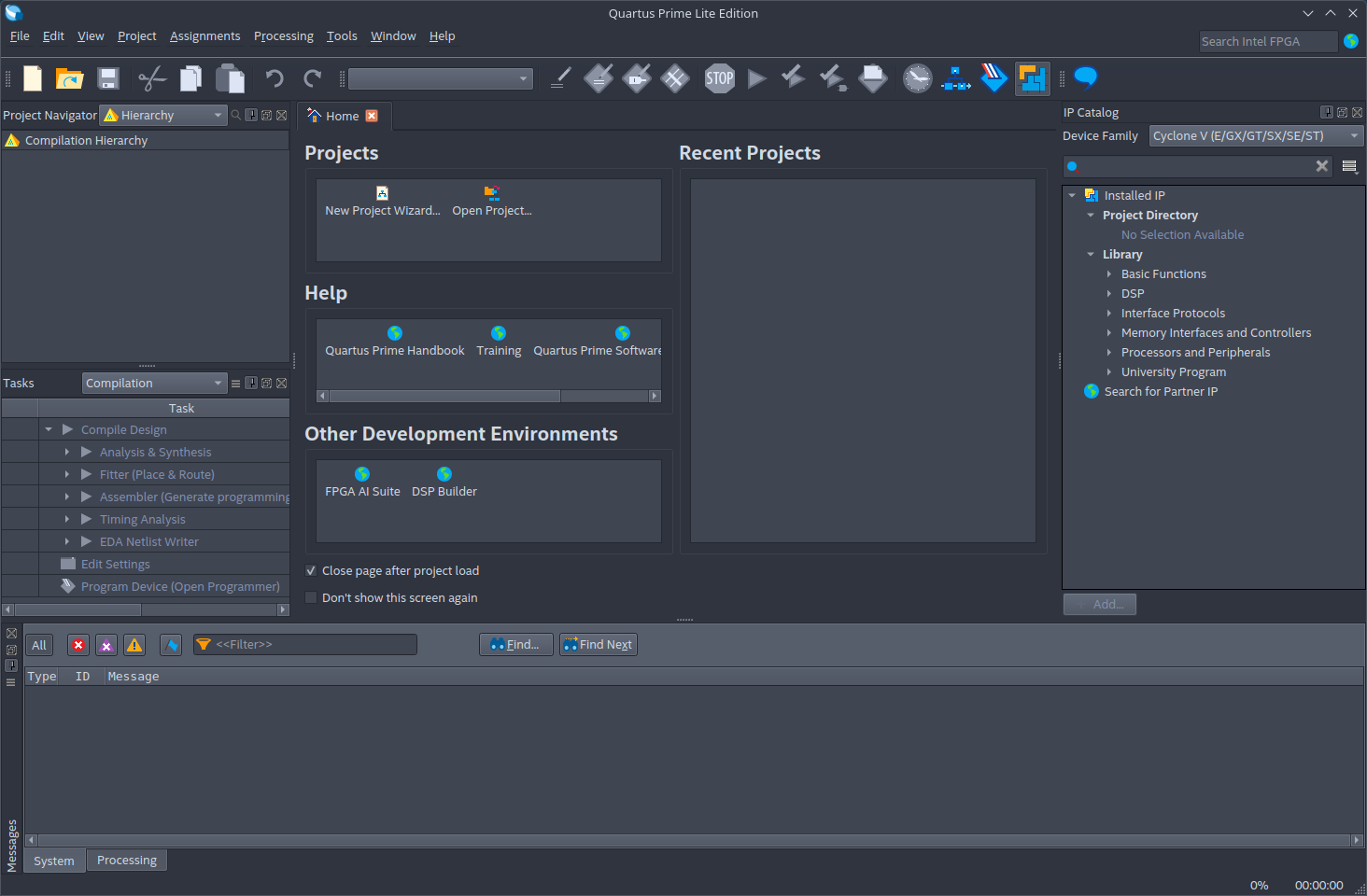Image resolution: width=1367 pixels, height=896 pixels.
Task: Open the Assignments menu
Action: (x=204, y=36)
